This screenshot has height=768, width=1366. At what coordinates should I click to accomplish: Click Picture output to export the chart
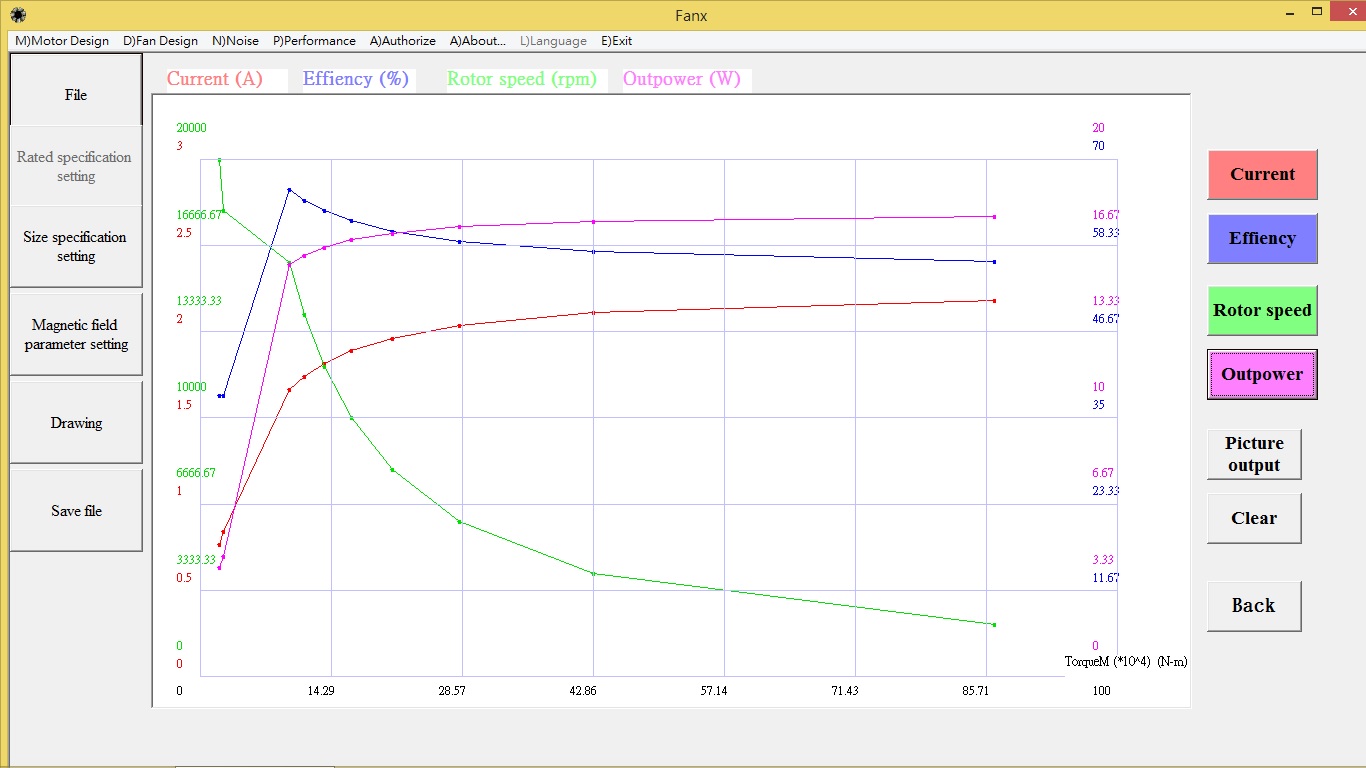click(x=1253, y=454)
